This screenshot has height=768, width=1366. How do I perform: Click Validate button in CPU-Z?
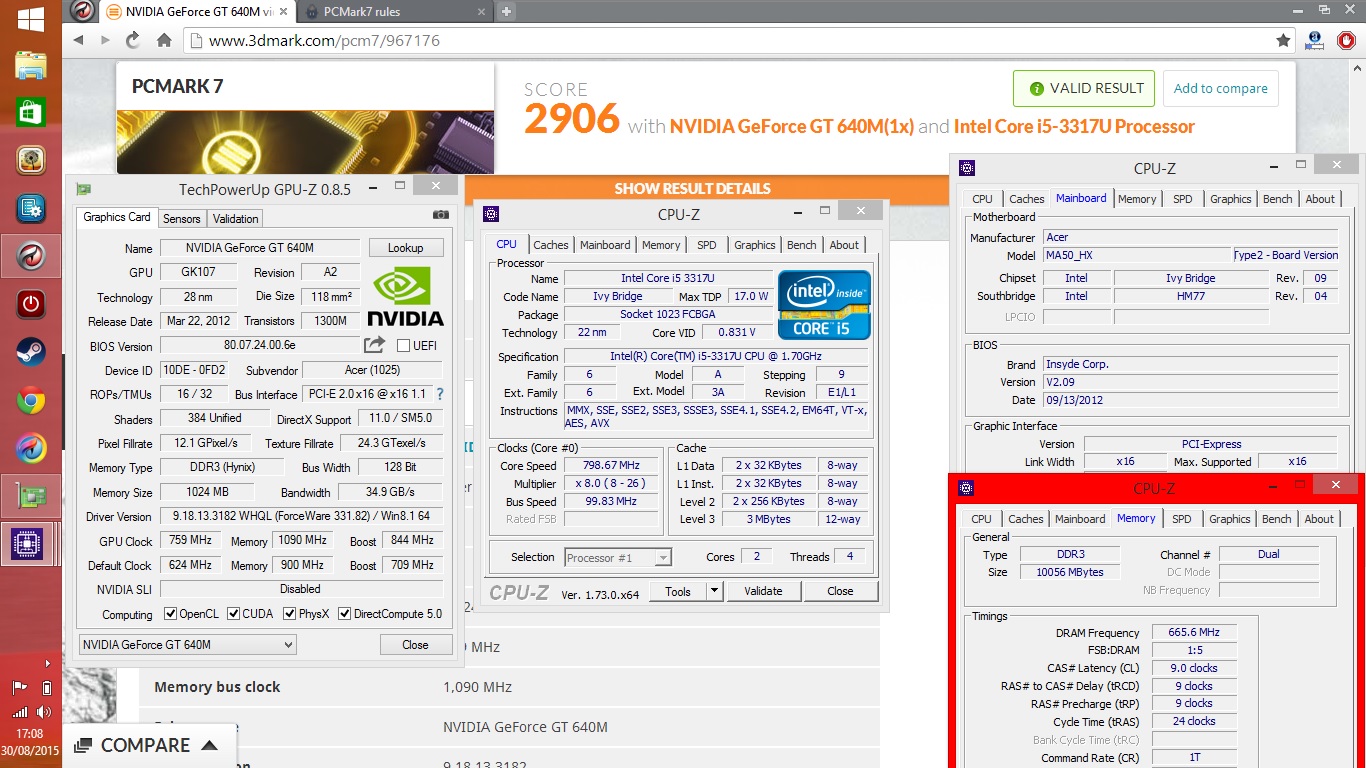[763, 591]
